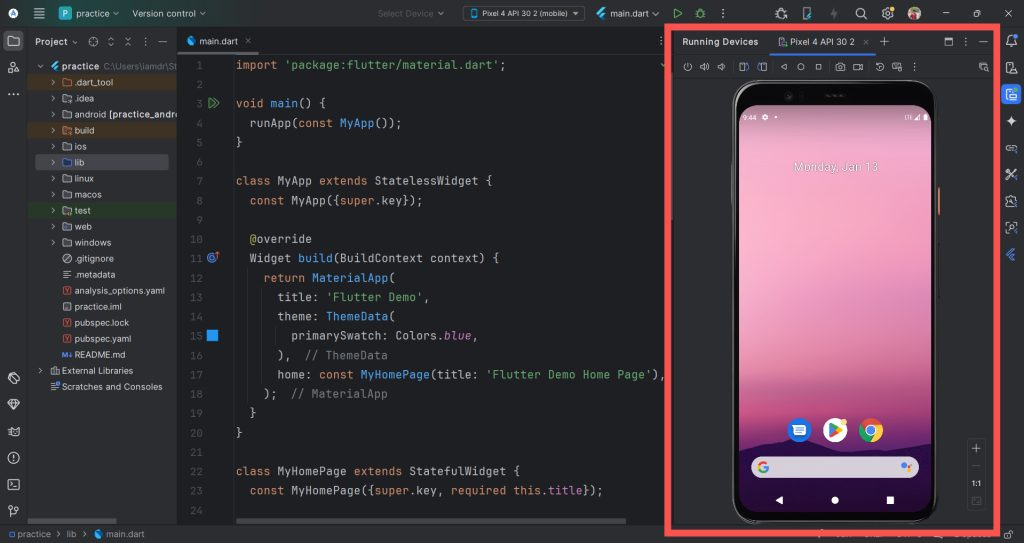Screen dimensions: 1024x543
Task: Click Select Opened File crosshair icon
Action: [x=93, y=41]
